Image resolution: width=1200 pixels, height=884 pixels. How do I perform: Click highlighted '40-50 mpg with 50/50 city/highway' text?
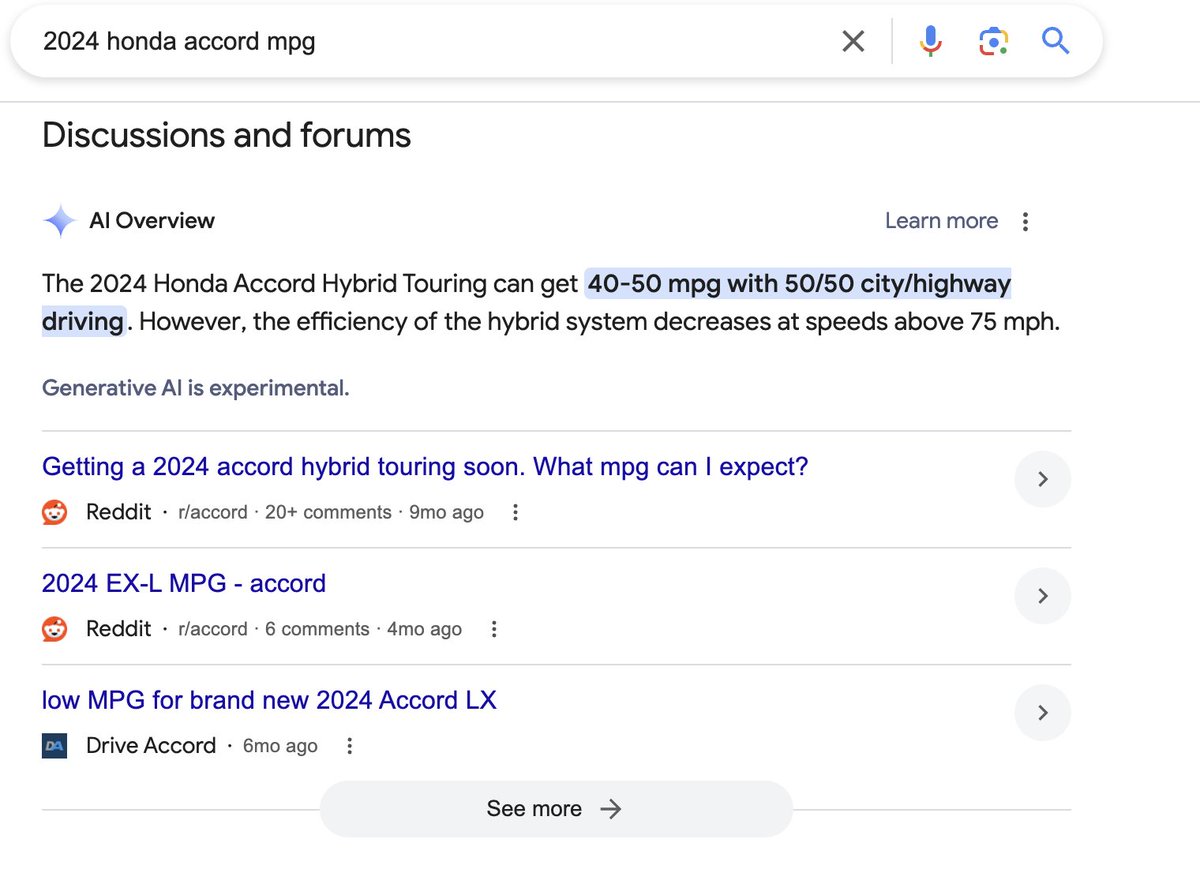tap(799, 285)
